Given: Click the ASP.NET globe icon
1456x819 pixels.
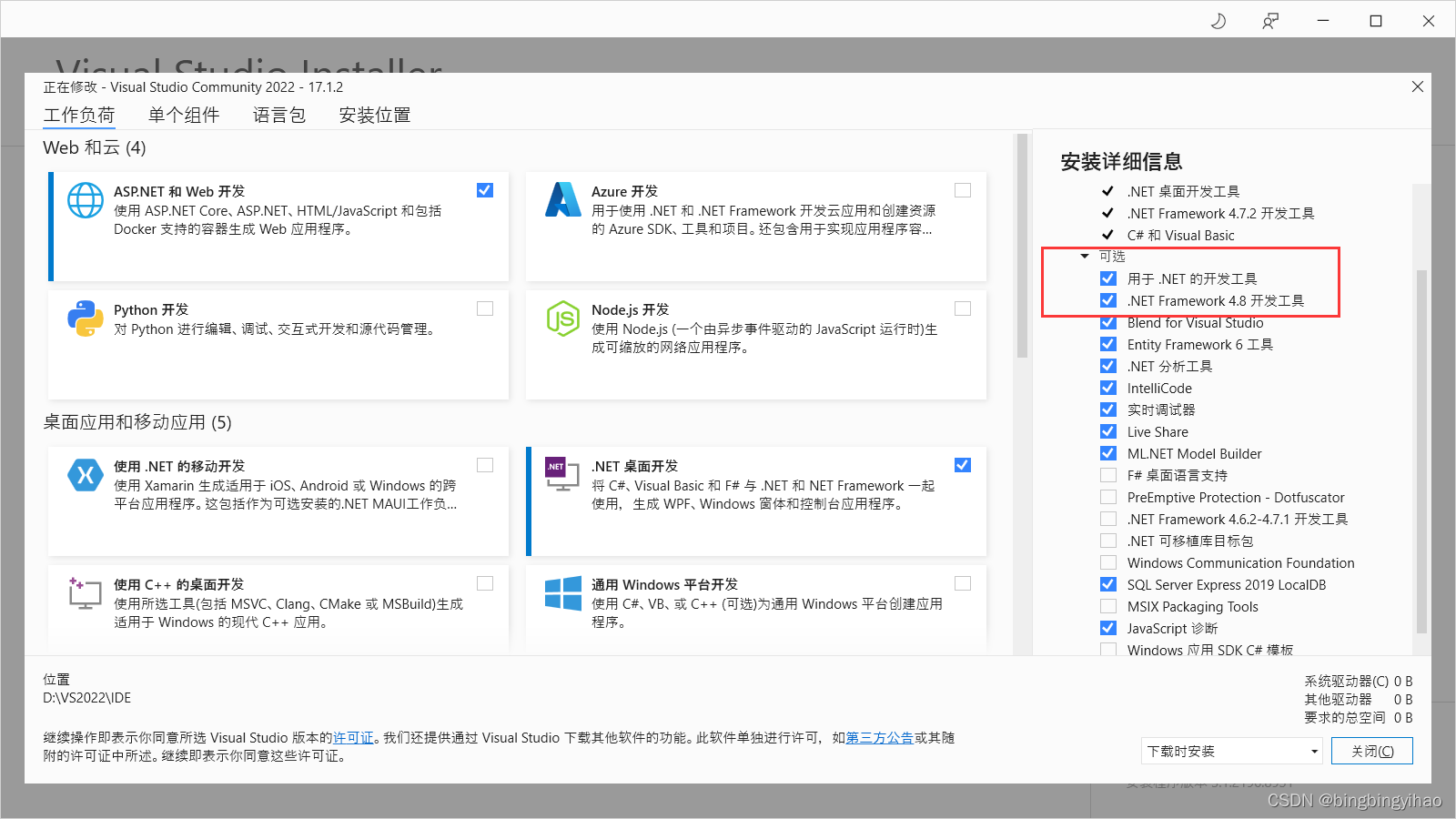Looking at the screenshot, I should [86, 200].
